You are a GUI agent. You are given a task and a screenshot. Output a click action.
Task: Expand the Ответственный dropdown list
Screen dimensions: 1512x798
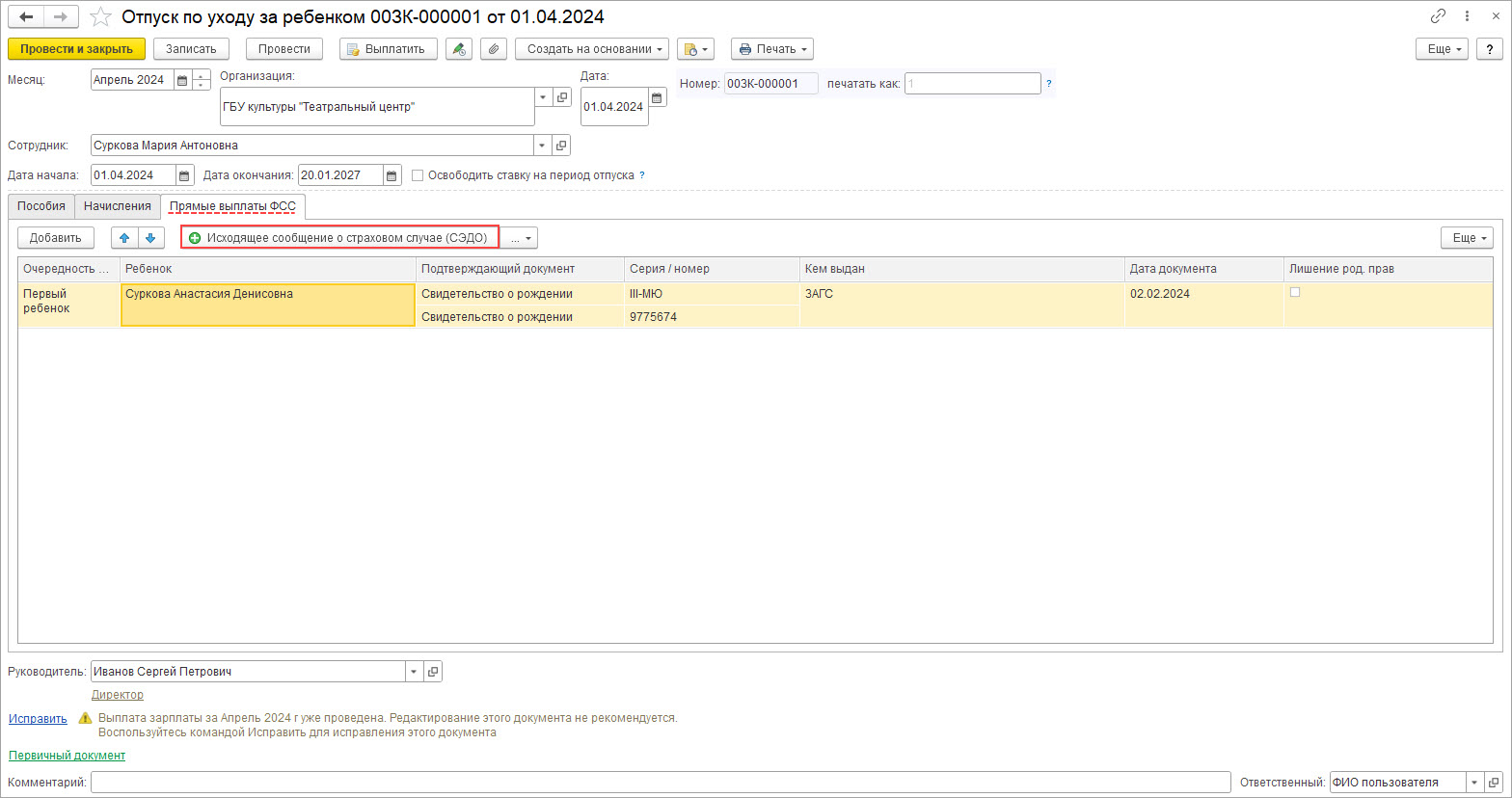[1475, 783]
